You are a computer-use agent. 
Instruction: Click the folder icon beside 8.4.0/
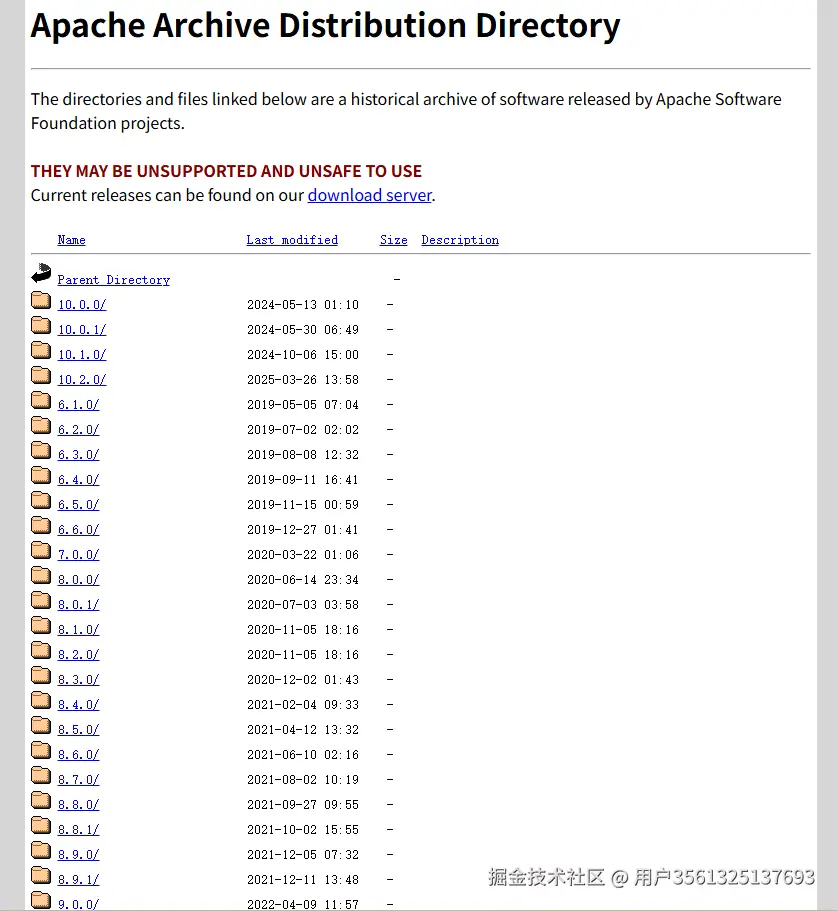[x=41, y=700]
